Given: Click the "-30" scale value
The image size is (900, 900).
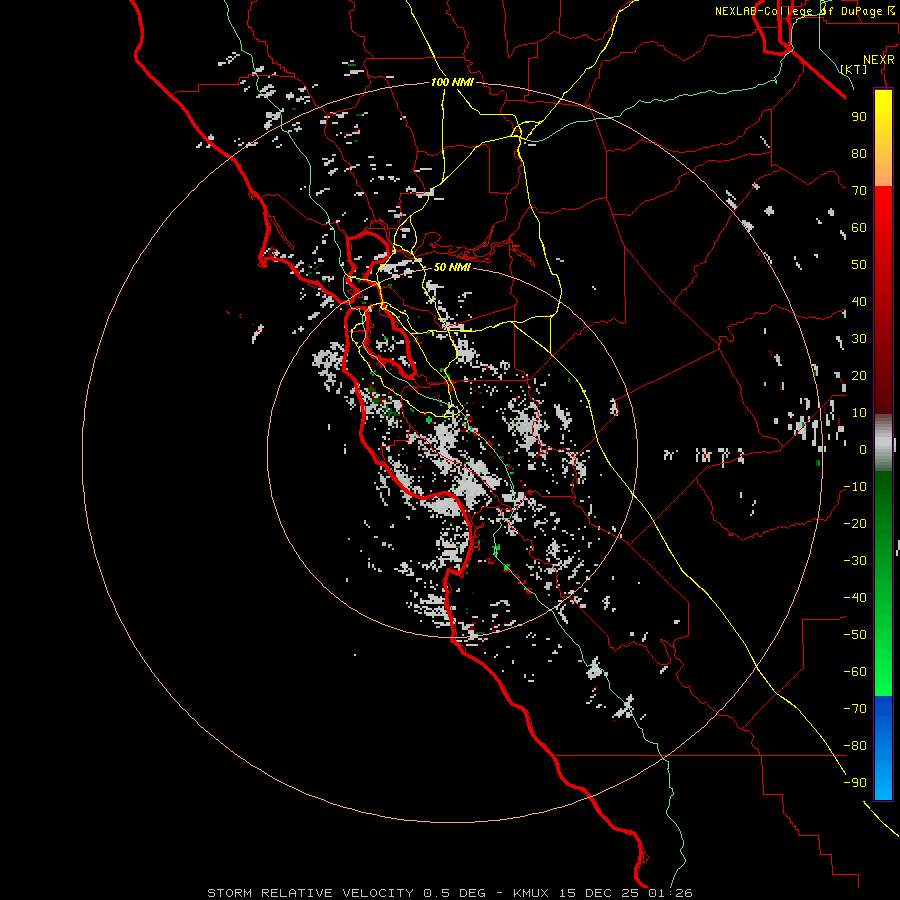Looking at the screenshot, I should [855, 561].
